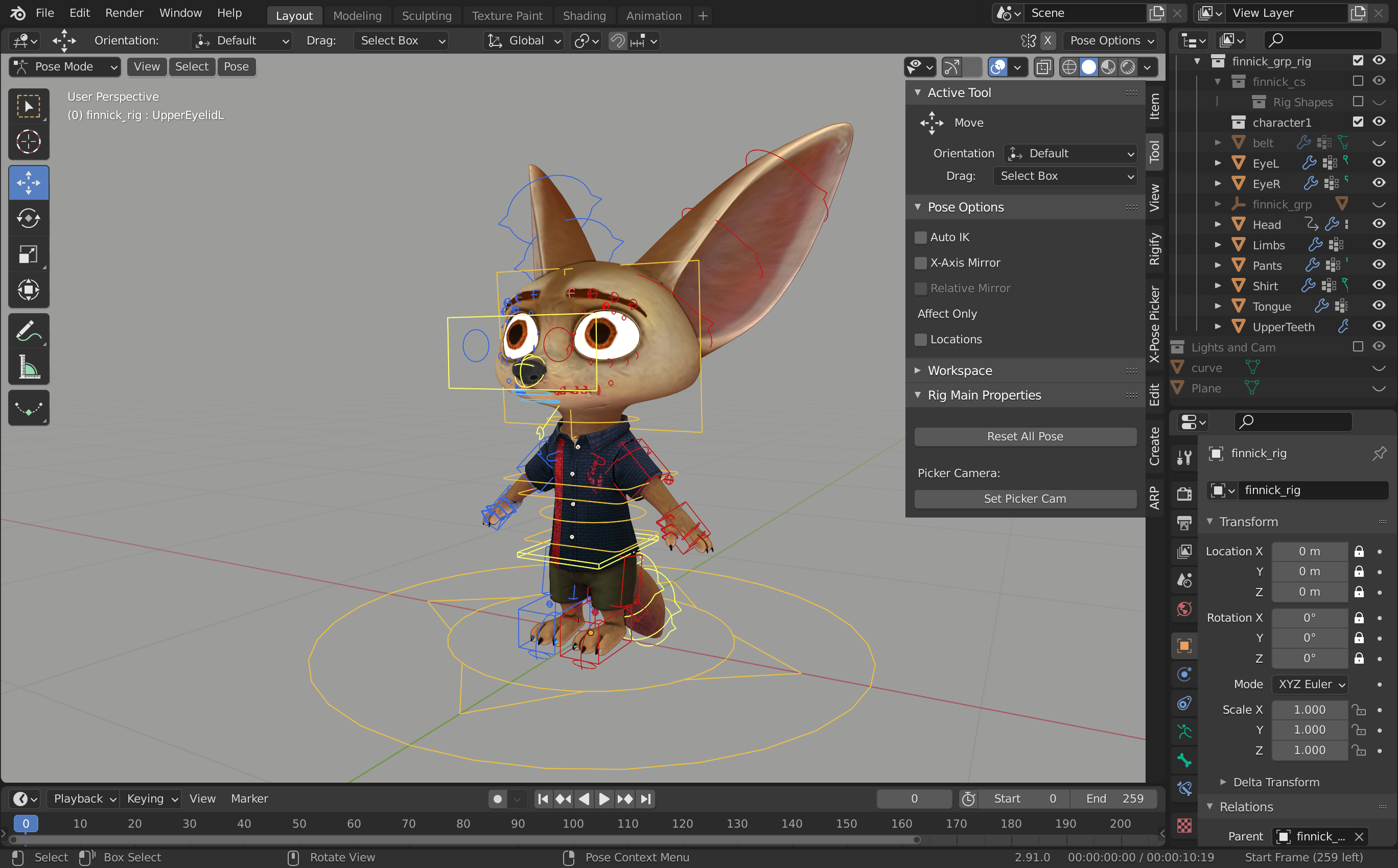Click the Set Picker Cam button
This screenshot has width=1398, height=868.
pyautogui.click(x=1024, y=498)
